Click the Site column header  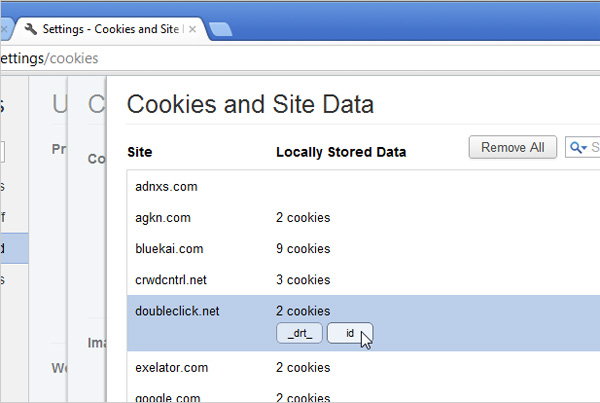pyautogui.click(x=139, y=152)
